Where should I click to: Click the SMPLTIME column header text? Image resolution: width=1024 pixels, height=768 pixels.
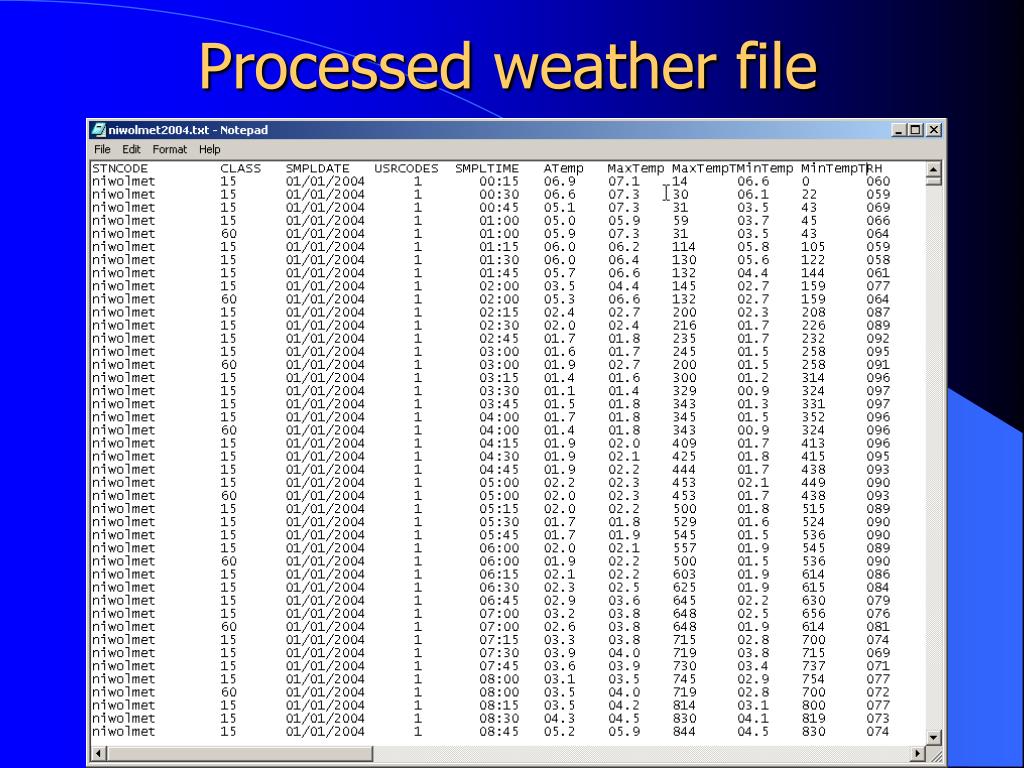click(487, 168)
